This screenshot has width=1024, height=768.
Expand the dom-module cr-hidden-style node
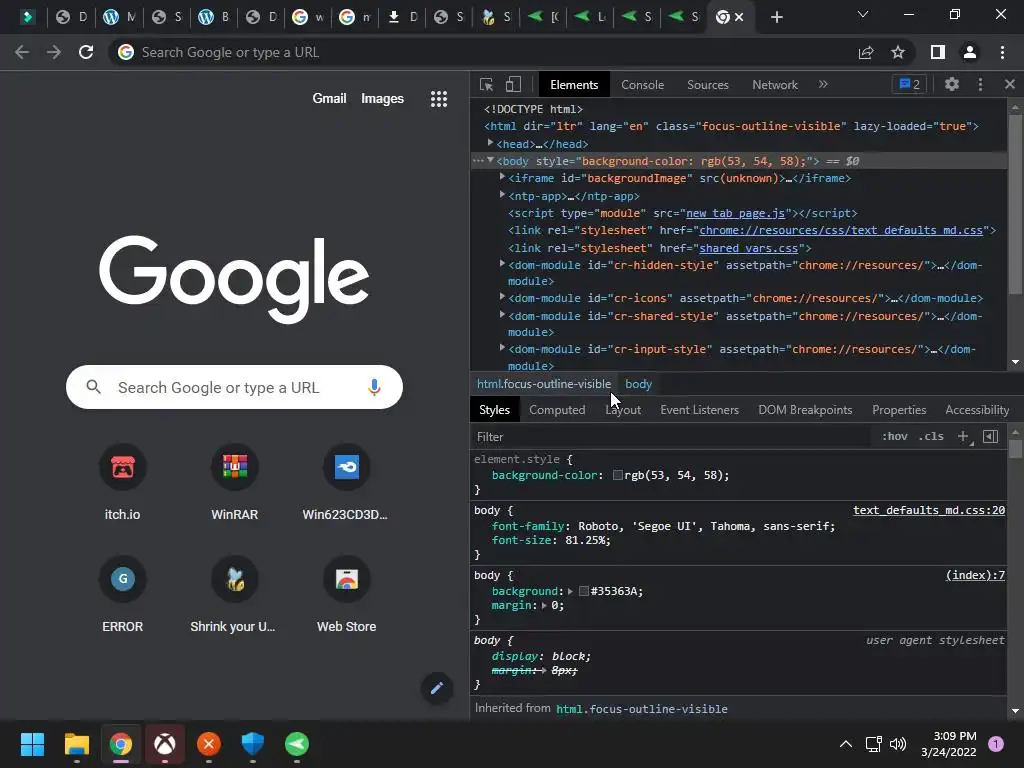[502, 264]
